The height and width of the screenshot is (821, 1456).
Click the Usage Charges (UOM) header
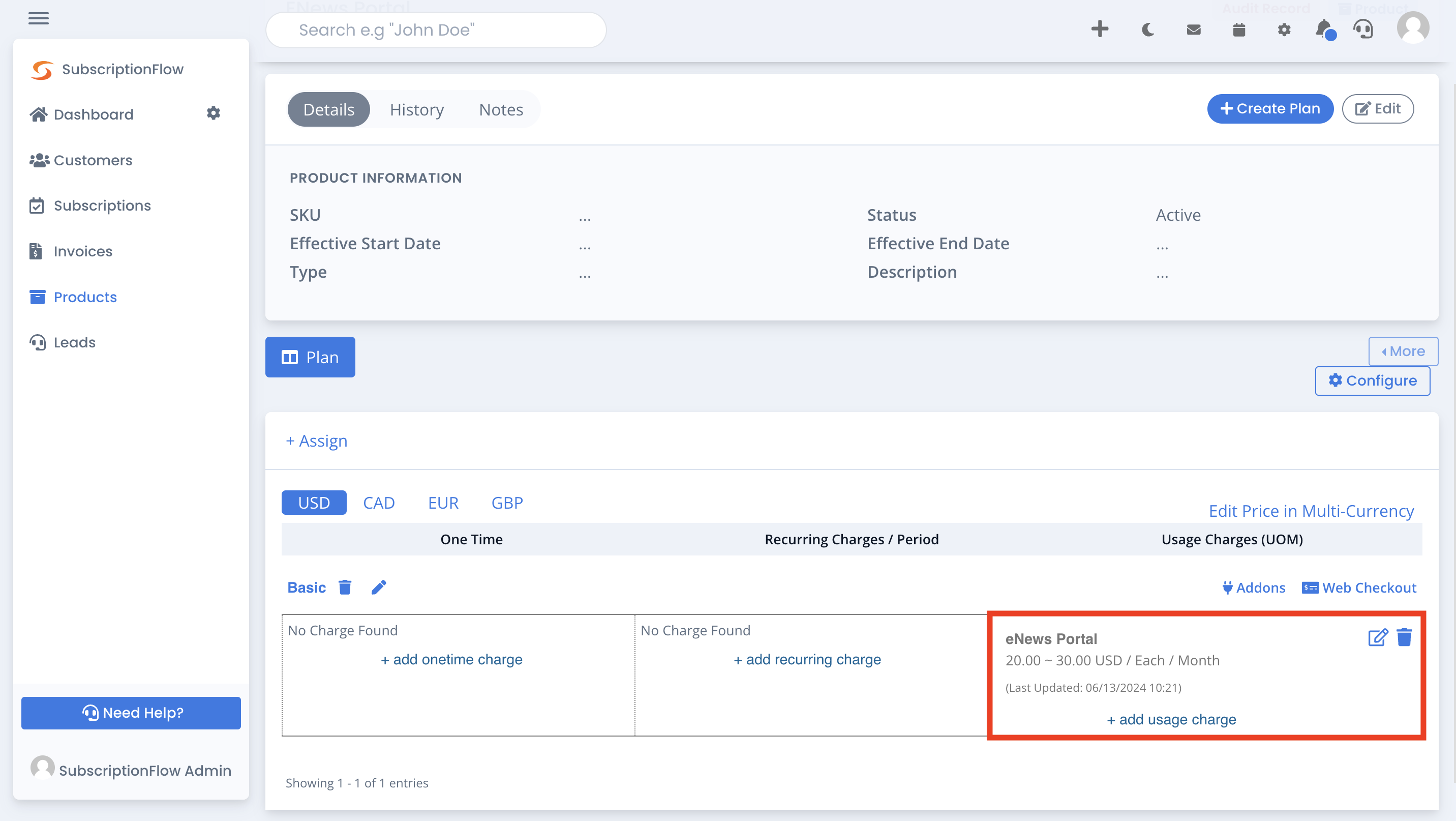tap(1232, 539)
